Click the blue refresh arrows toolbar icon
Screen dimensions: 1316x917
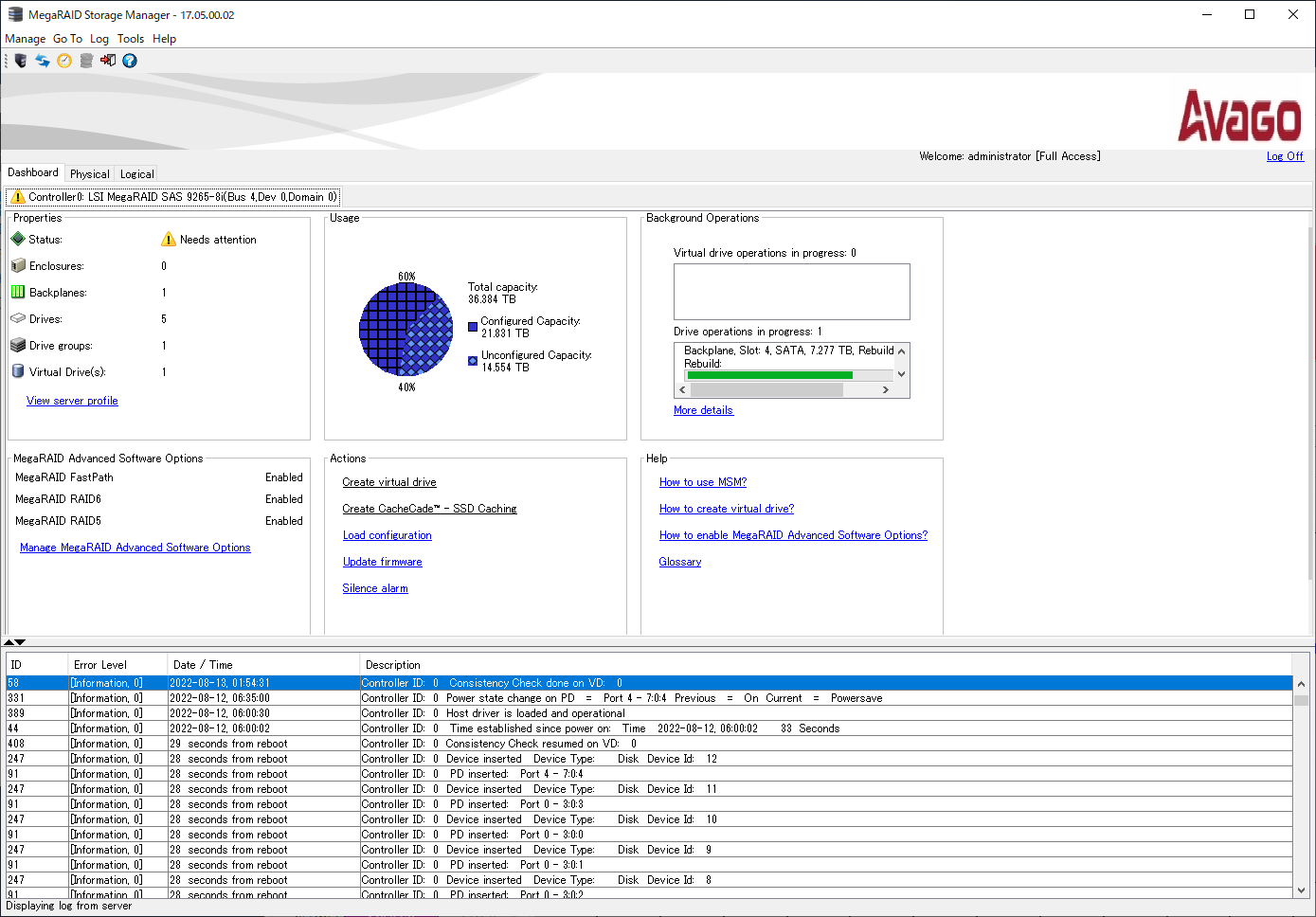point(43,61)
